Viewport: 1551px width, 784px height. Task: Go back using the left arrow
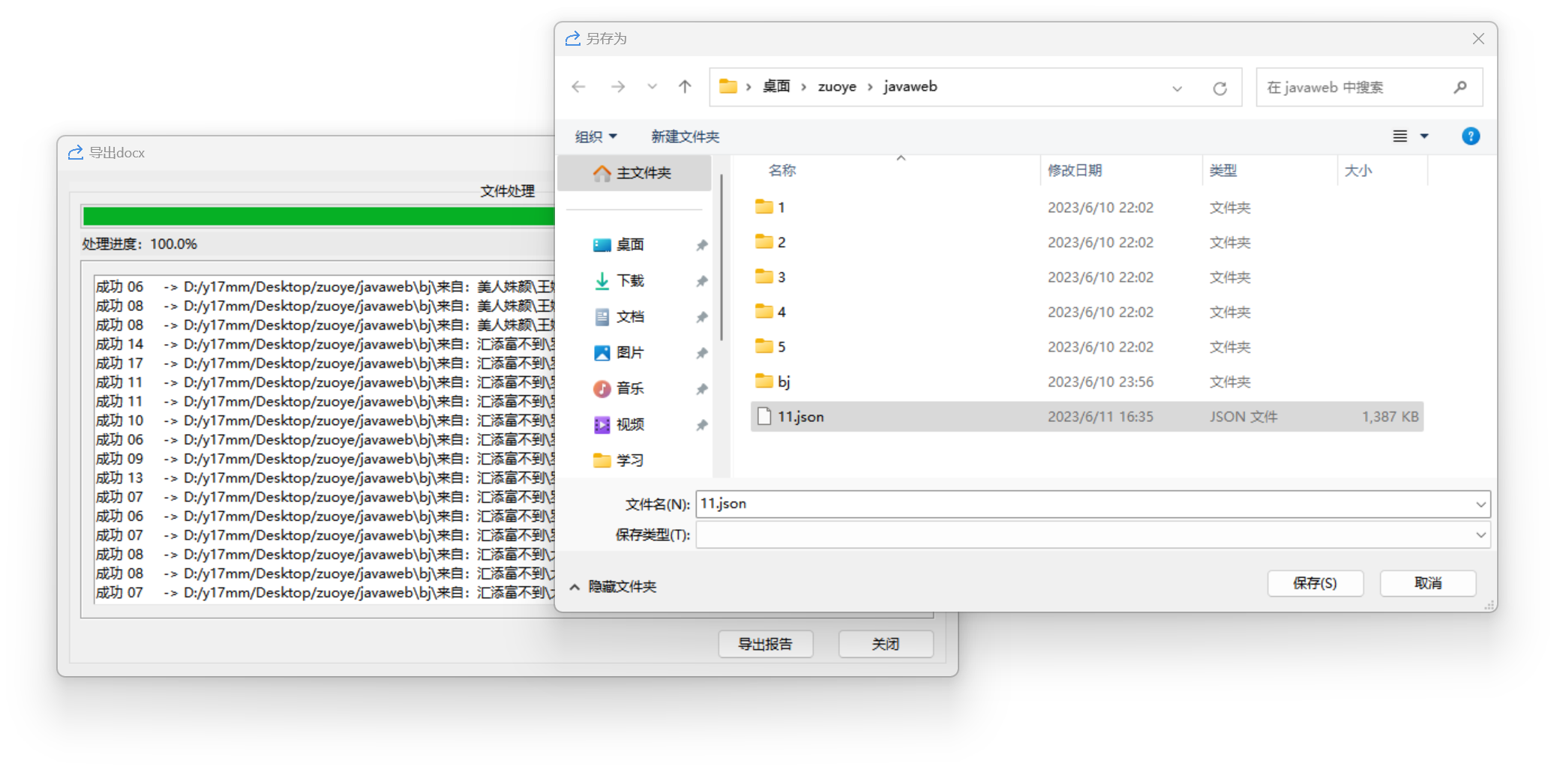(x=578, y=87)
